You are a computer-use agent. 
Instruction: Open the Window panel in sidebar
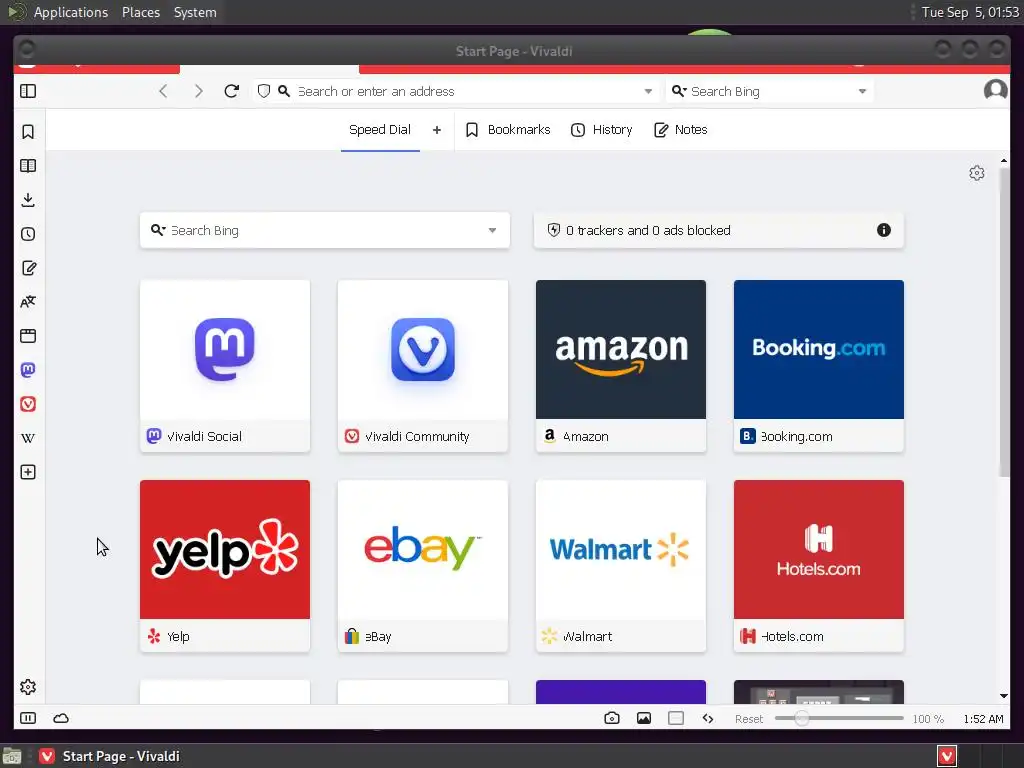[28, 336]
